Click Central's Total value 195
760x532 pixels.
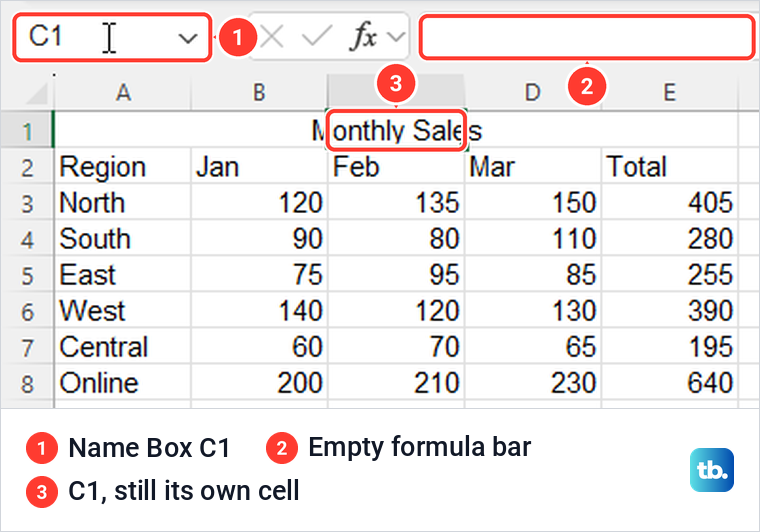669,346
